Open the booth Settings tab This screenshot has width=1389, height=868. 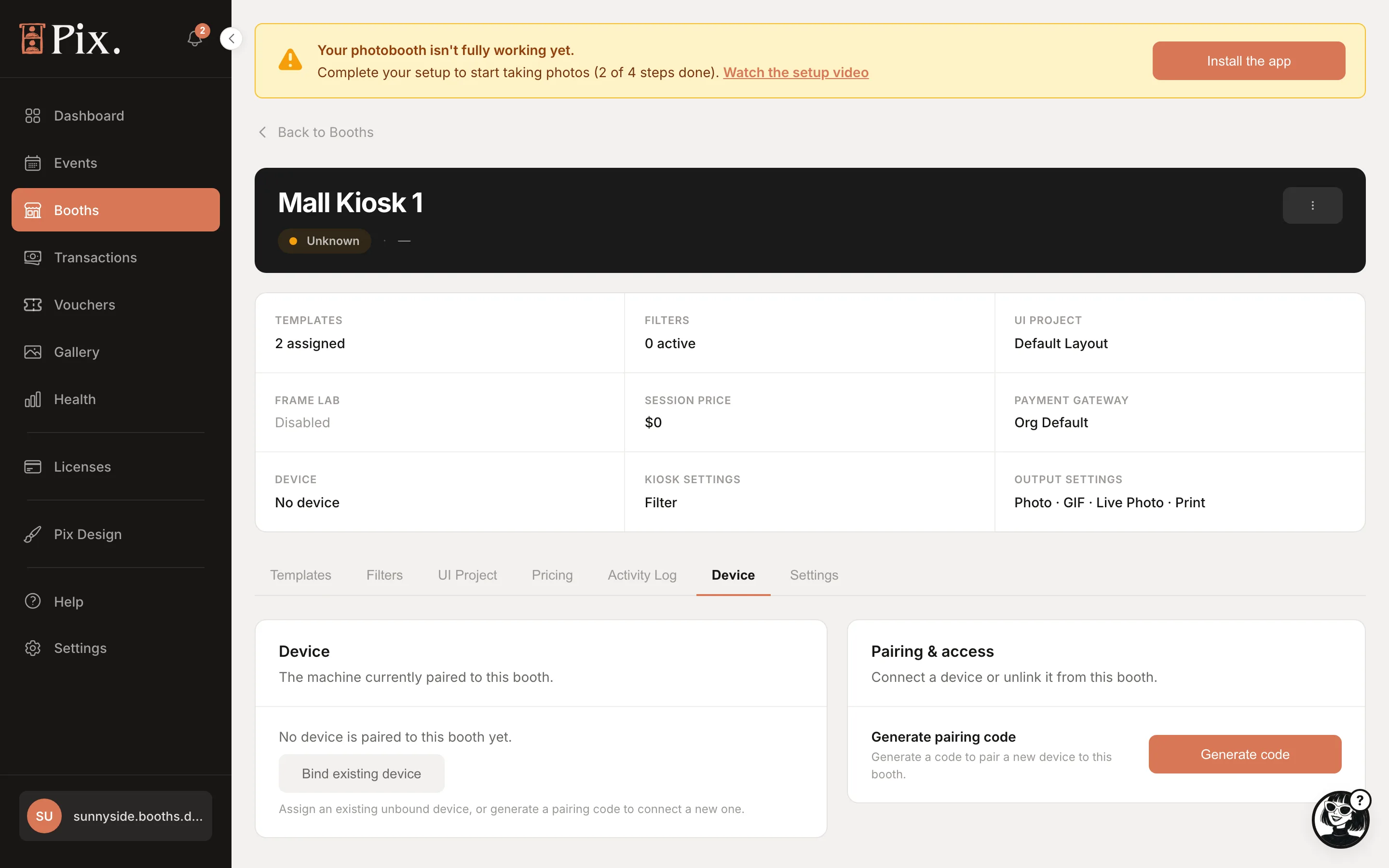[x=814, y=575]
